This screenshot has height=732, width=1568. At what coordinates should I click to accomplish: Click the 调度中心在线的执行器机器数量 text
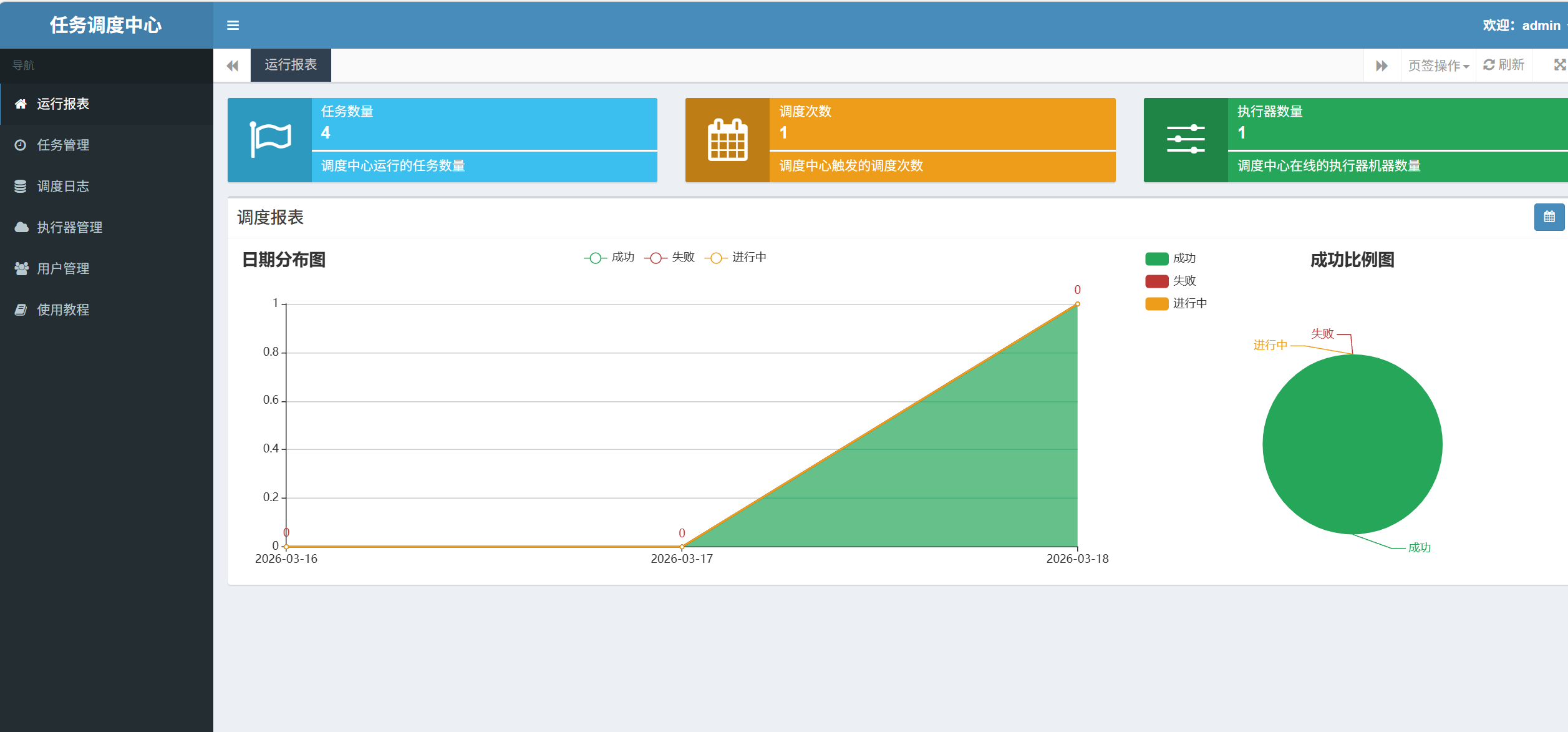tap(1329, 165)
